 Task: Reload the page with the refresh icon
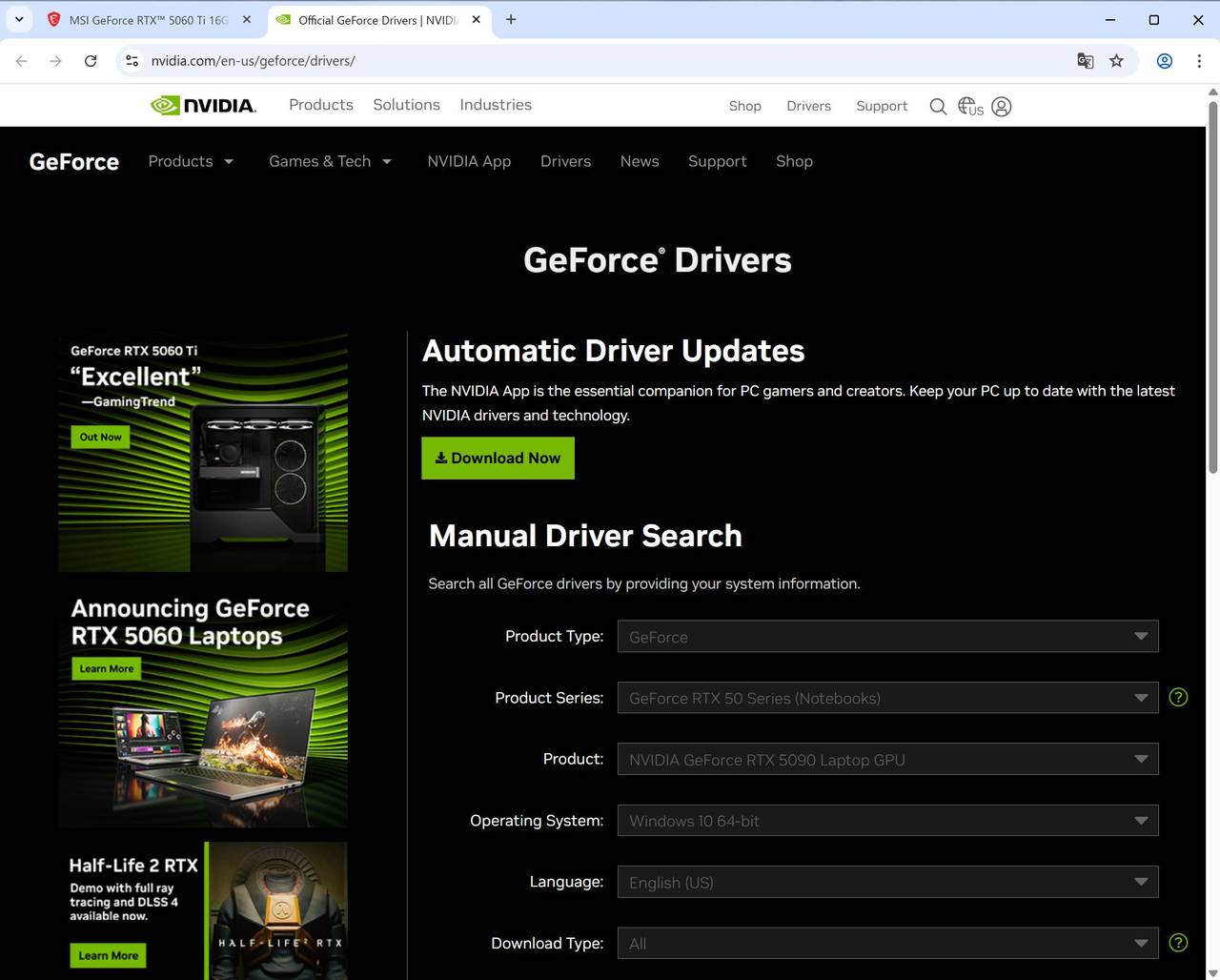click(91, 61)
